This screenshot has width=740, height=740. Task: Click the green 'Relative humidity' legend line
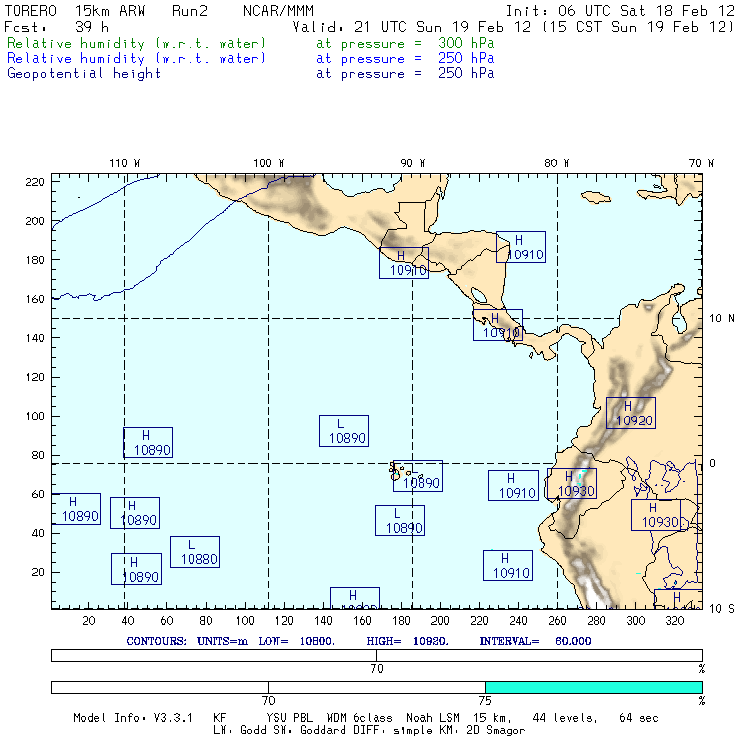coord(251,43)
